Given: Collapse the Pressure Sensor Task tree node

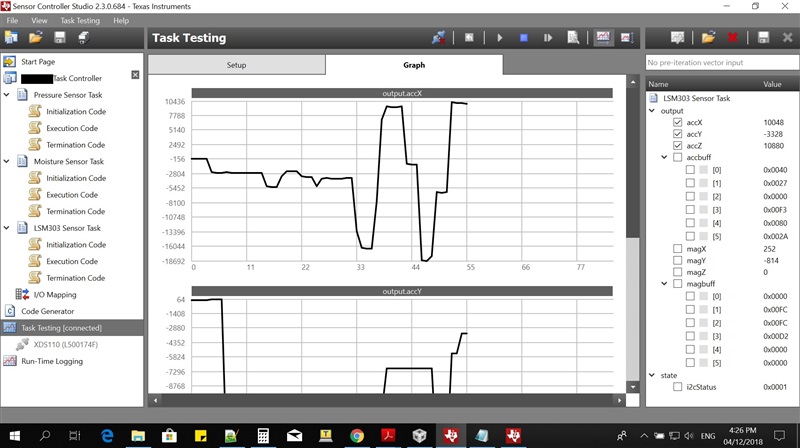Looking at the screenshot, I should (7, 95).
